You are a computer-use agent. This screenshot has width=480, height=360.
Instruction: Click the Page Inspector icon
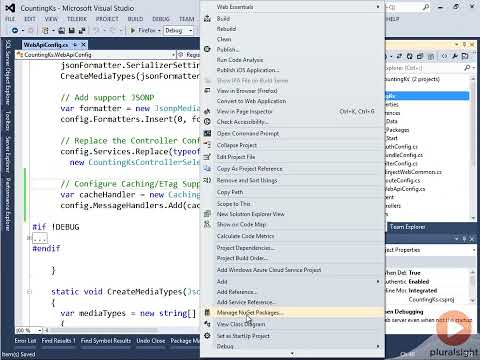click(207, 111)
